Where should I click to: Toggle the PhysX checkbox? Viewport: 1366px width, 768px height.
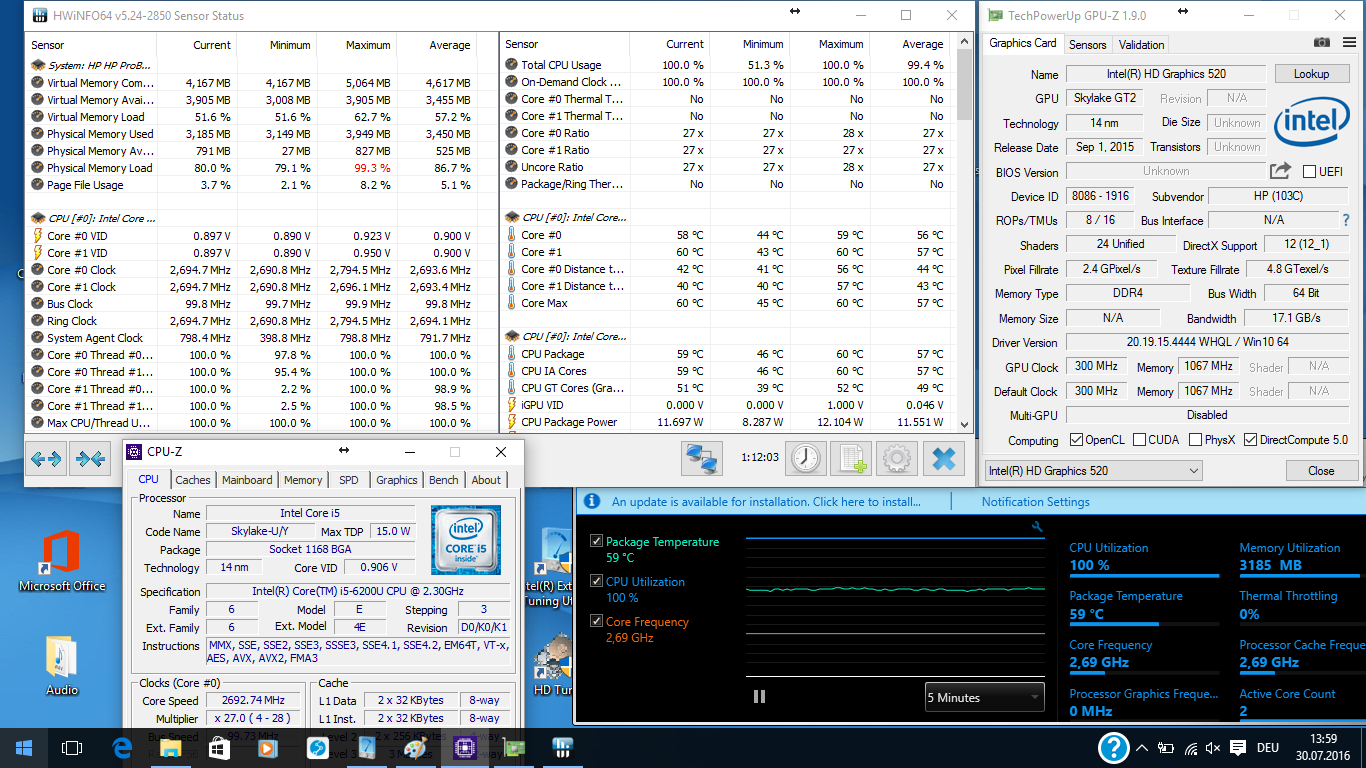click(x=1196, y=440)
